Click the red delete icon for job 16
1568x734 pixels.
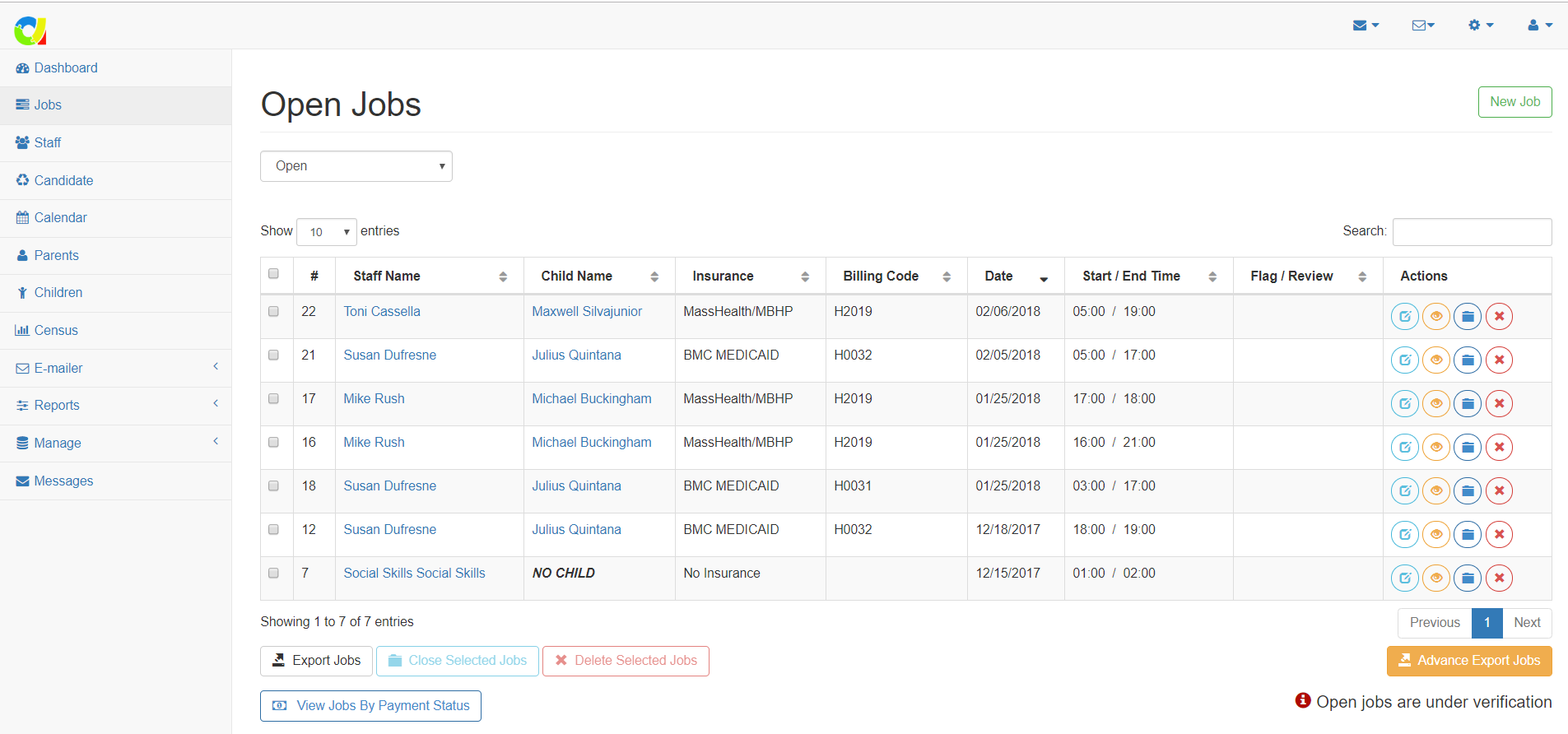(1499, 448)
